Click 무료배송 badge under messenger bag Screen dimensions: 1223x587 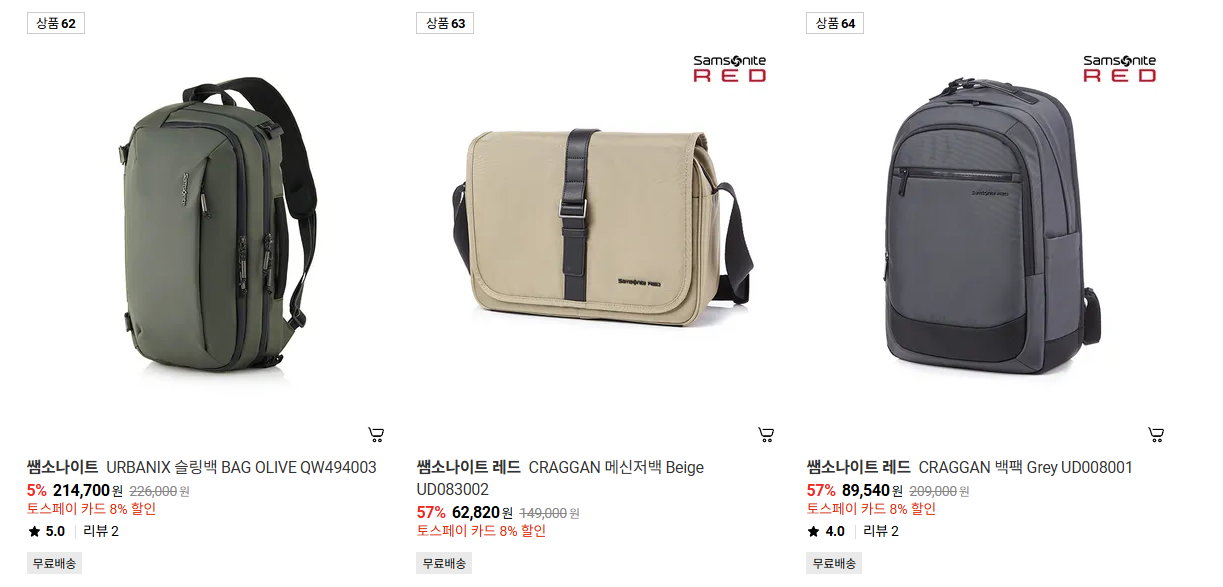pyautogui.click(x=444, y=563)
